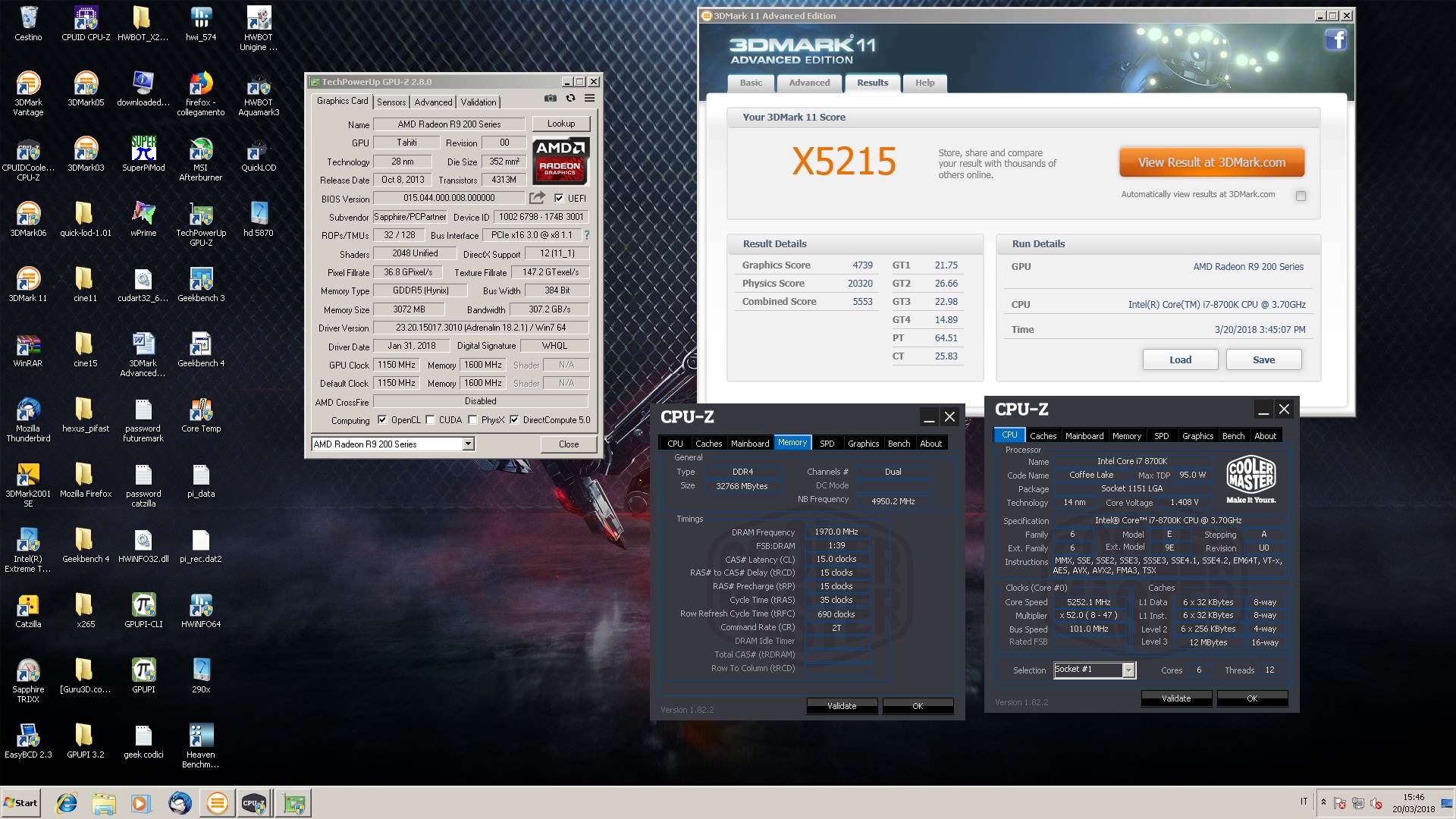Click the Graphics Score value 4739
This screenshot has width=1456, height=819.
pos(862,265)
